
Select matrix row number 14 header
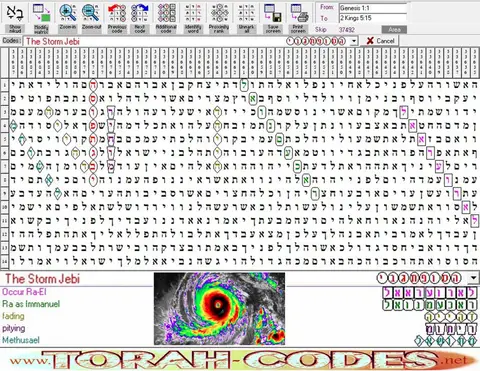[4, 261]
